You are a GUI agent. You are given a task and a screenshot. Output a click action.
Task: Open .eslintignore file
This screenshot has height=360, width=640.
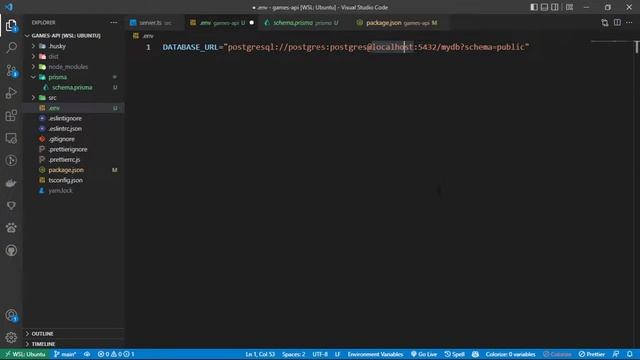click(73, 118)
